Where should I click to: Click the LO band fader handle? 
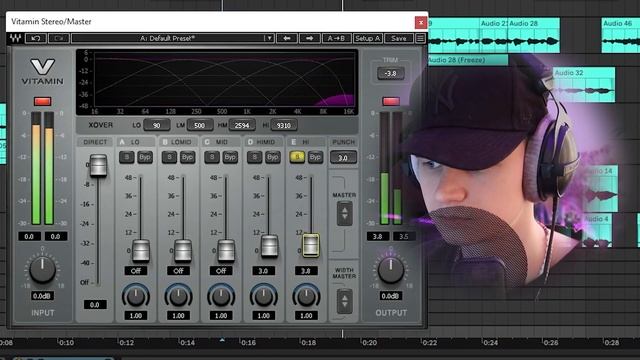(141, 250)
